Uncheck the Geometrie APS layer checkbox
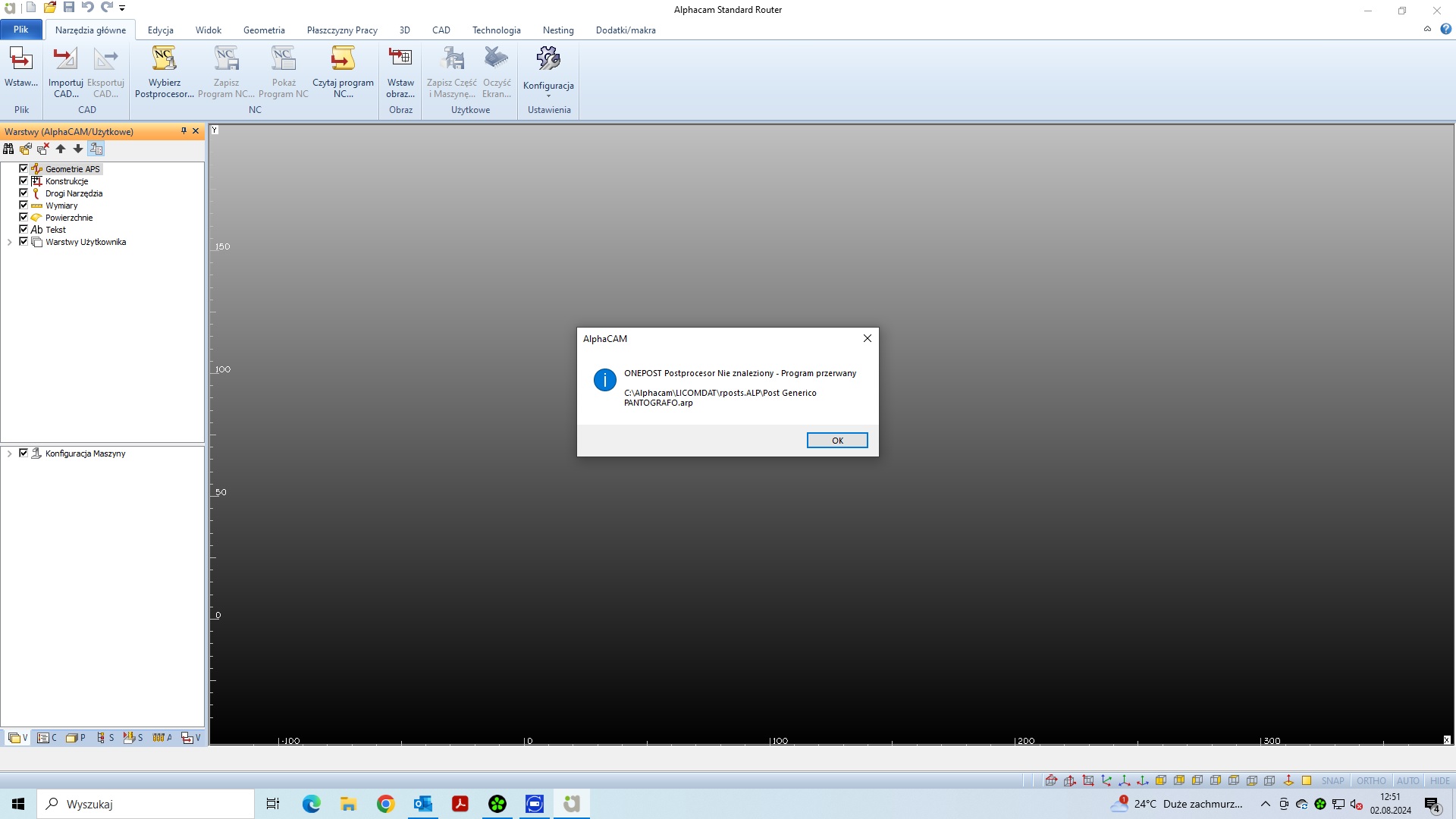 pos(24,169)
